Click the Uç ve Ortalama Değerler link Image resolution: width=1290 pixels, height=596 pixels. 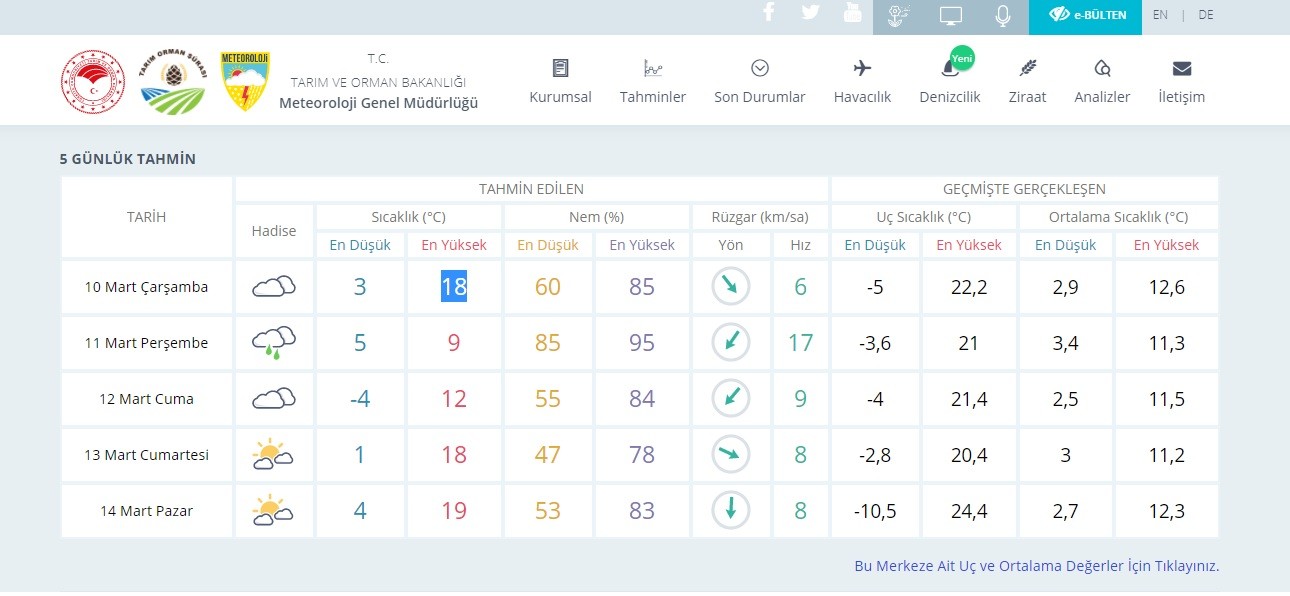pyautogui.click(x=1036, y=566)
